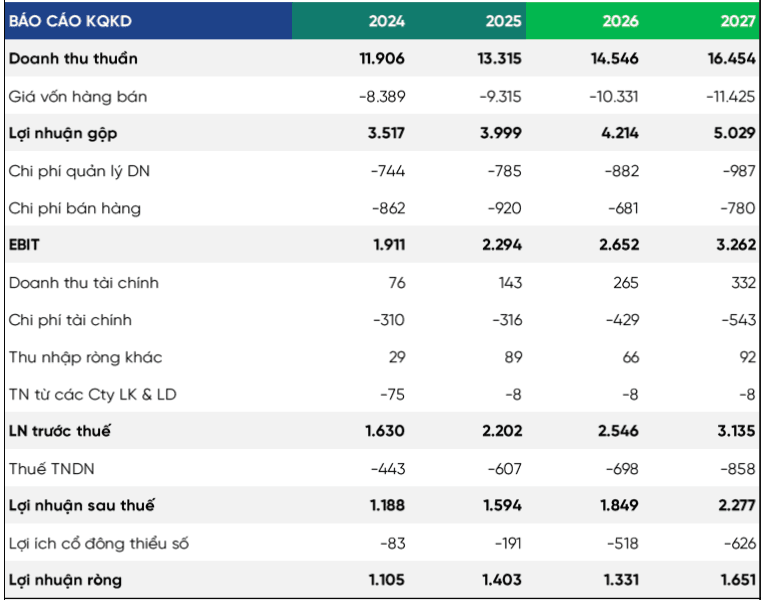Select the net profit value 1.105
This screenshot has height=600, width=764.
[387, 580]
